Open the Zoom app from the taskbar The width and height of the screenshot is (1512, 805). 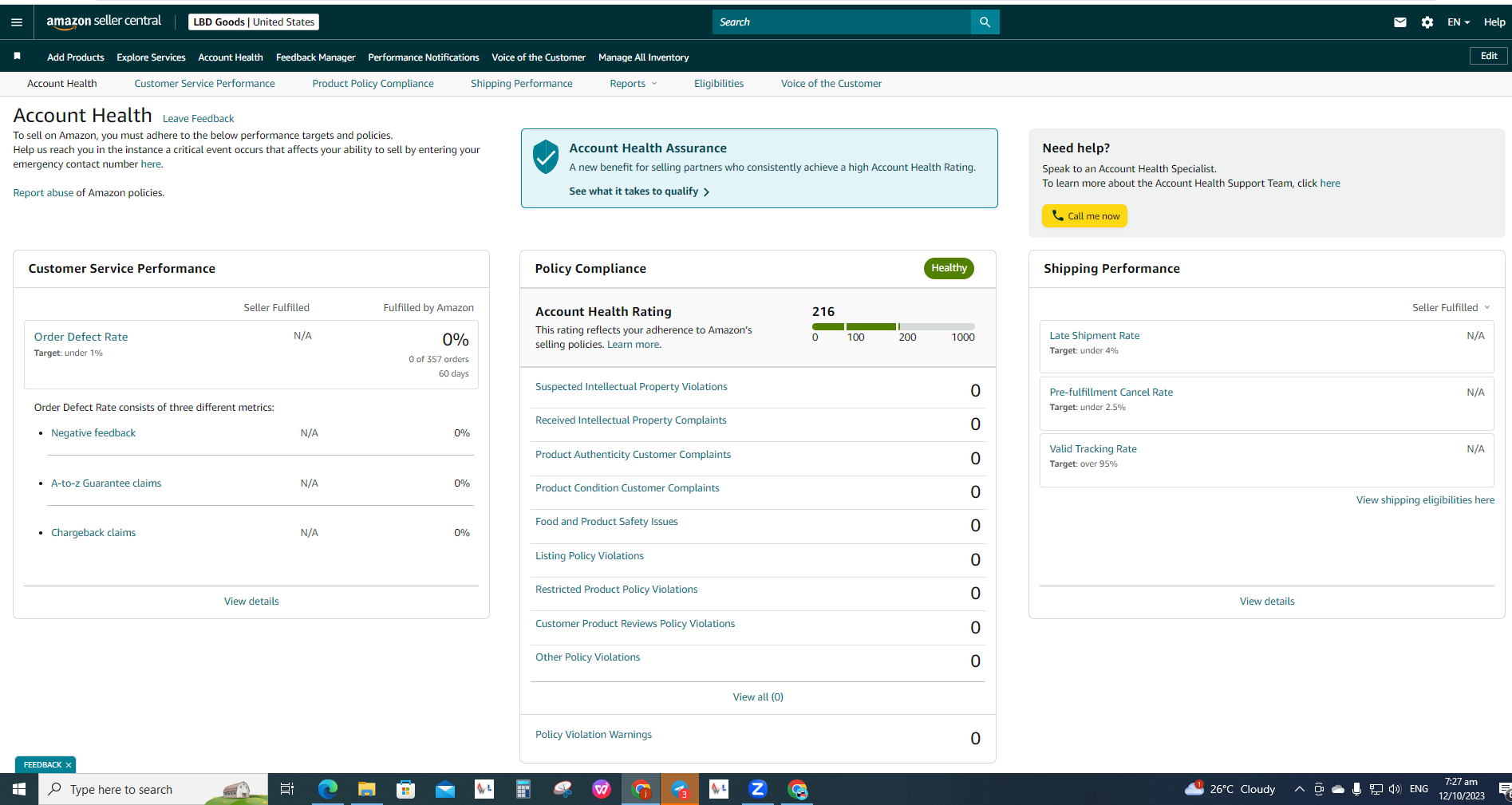click(758, 789)
